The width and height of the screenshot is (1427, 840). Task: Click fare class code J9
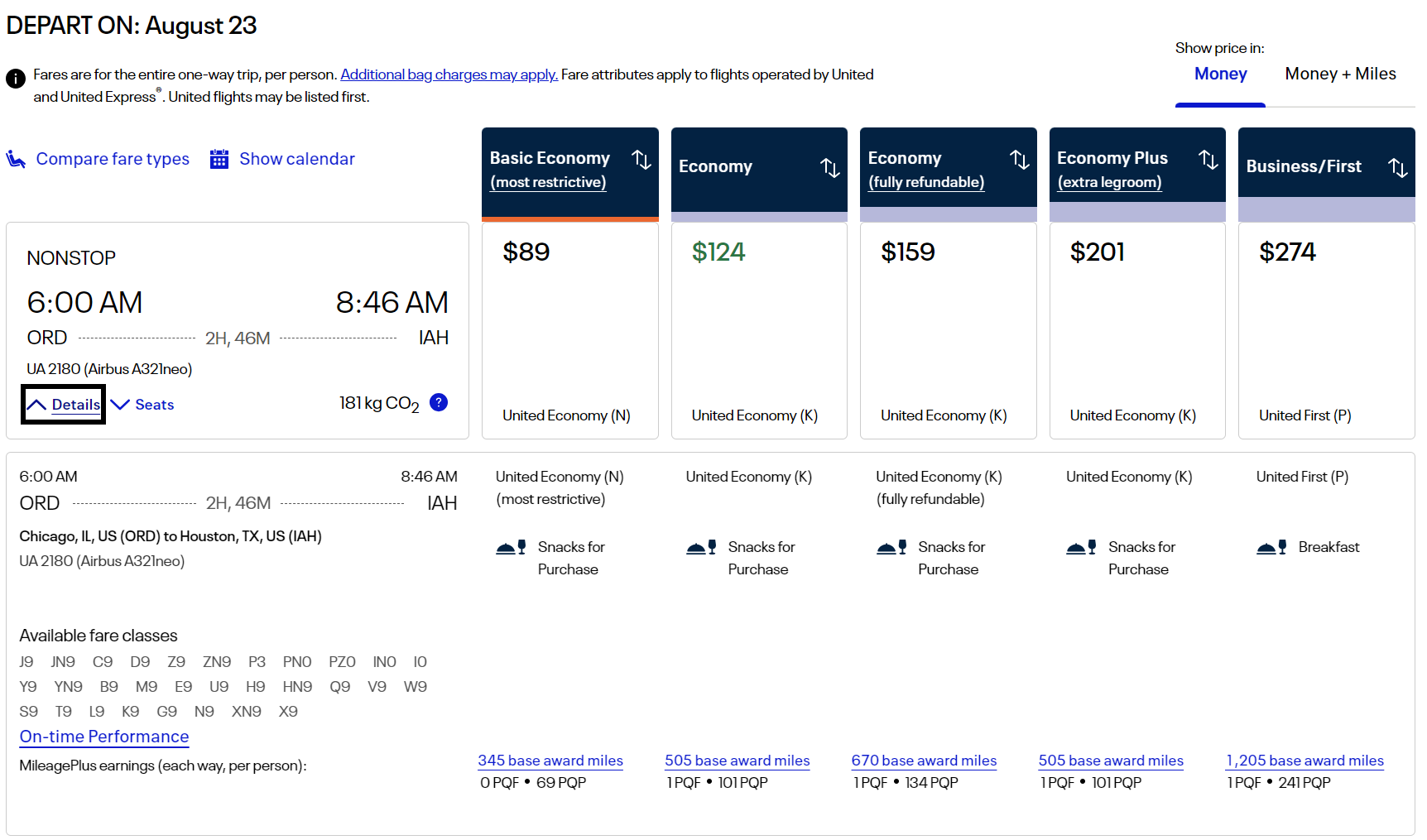tap(26, 662)
